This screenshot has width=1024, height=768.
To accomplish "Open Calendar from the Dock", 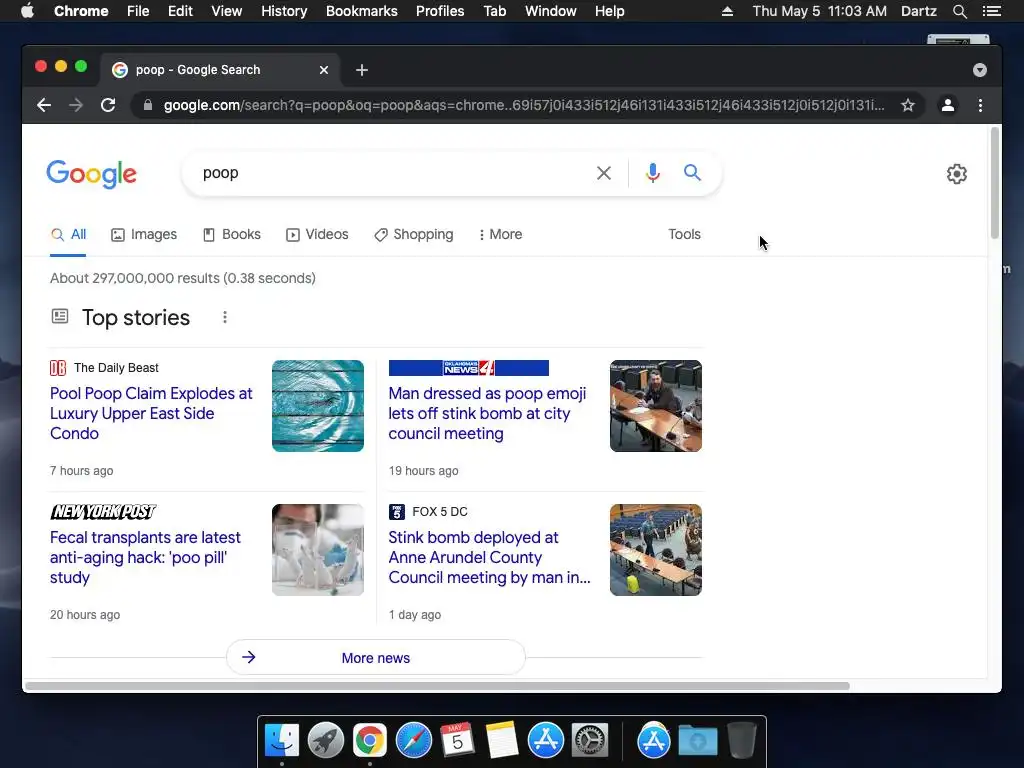I will coord(457,741).
